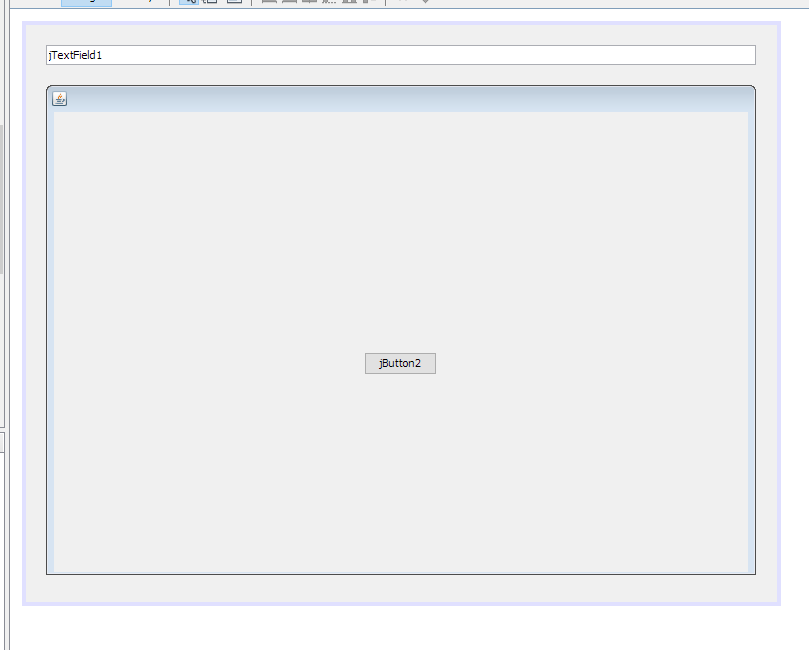
Task: Click the jButton2 button
Action: (x=400, y=364)
